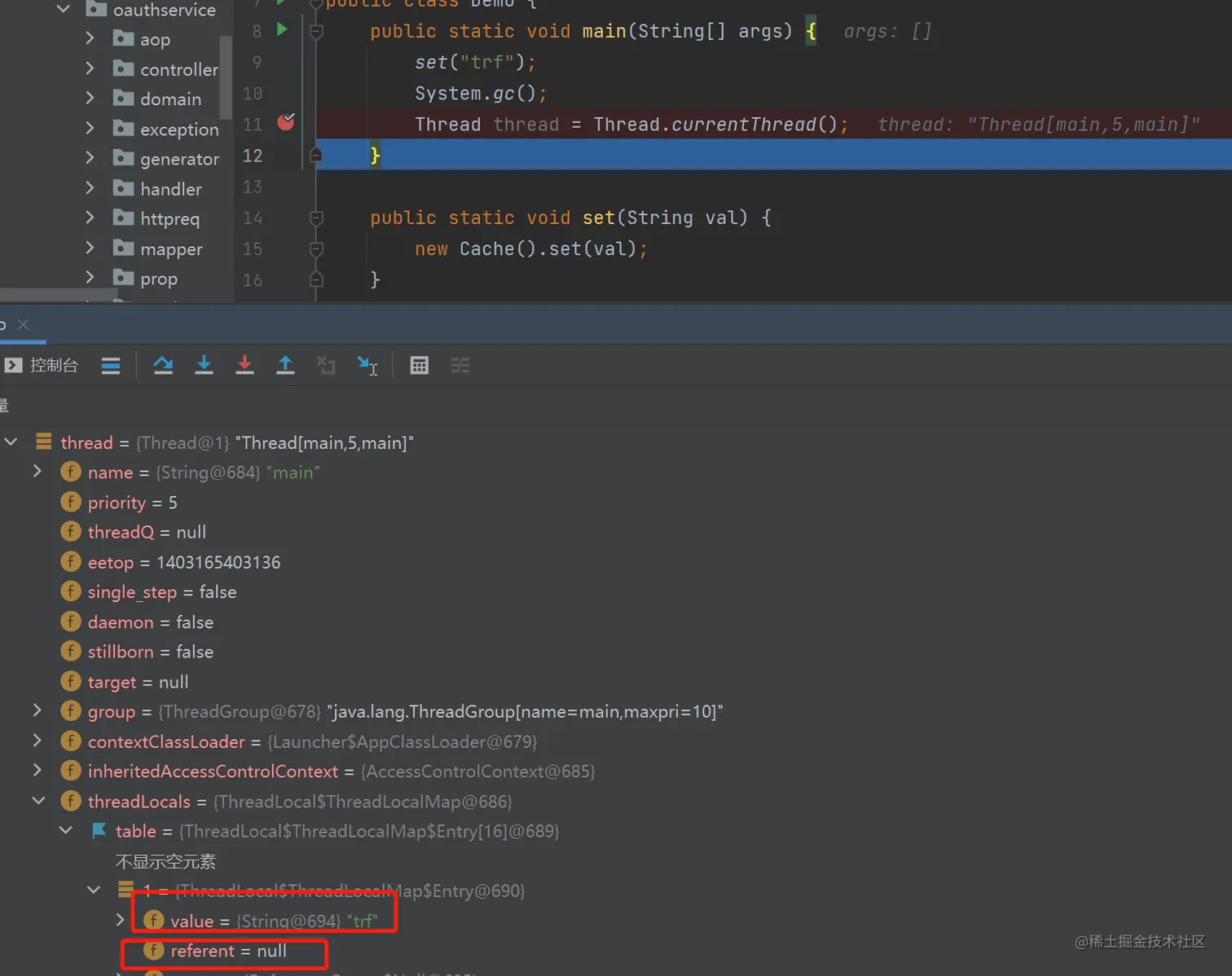Expand the handler folder arrow
This screenshot has width=1232, height=976.
click(x=90, y=188)
